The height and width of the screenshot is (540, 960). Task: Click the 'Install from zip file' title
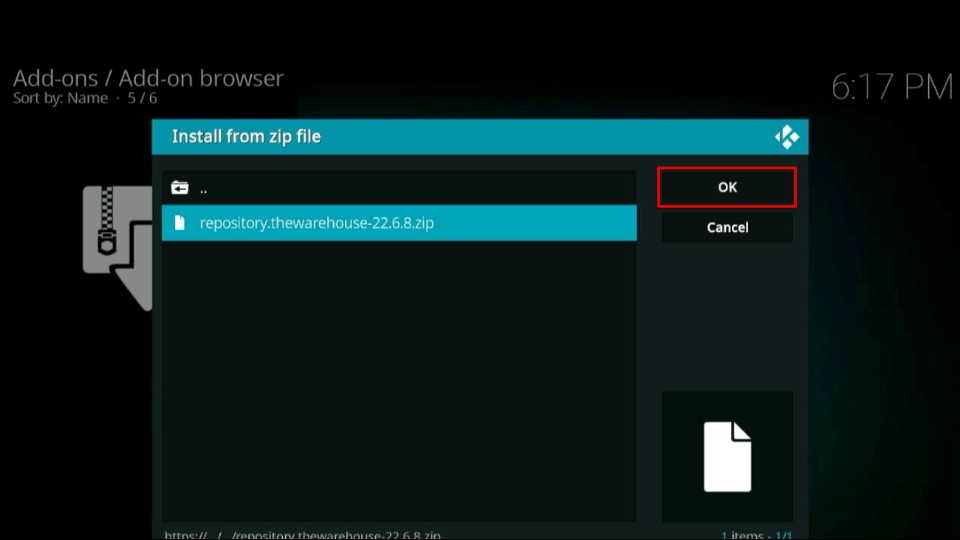point(246,137)
